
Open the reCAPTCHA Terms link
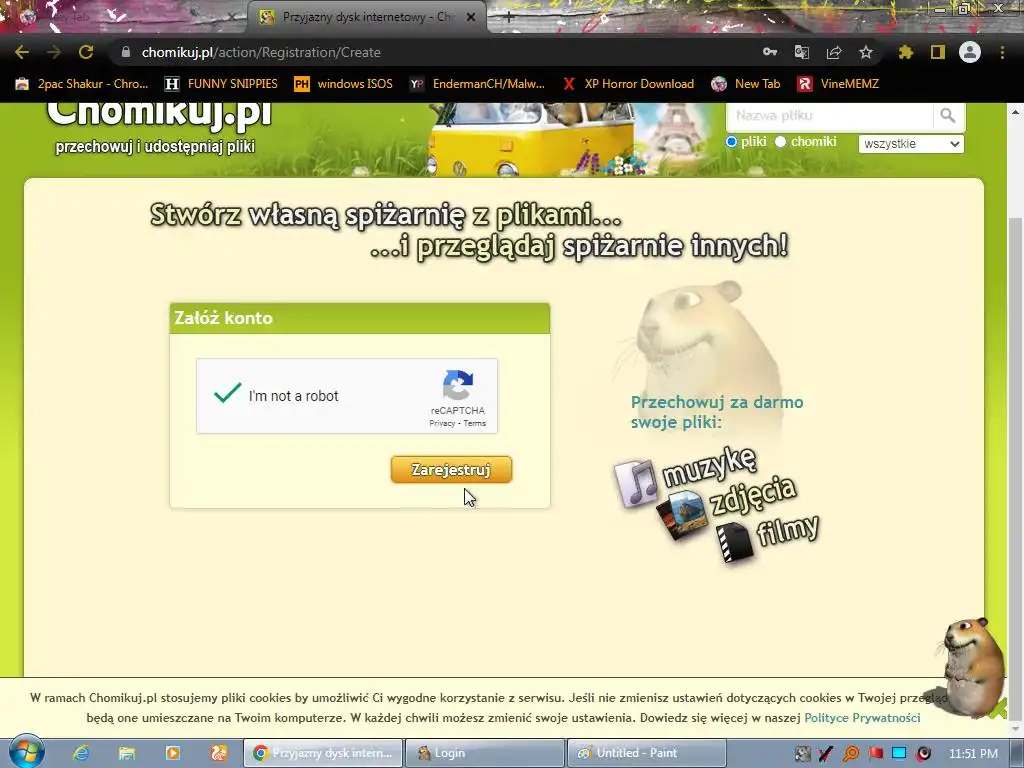coord(475,423)
